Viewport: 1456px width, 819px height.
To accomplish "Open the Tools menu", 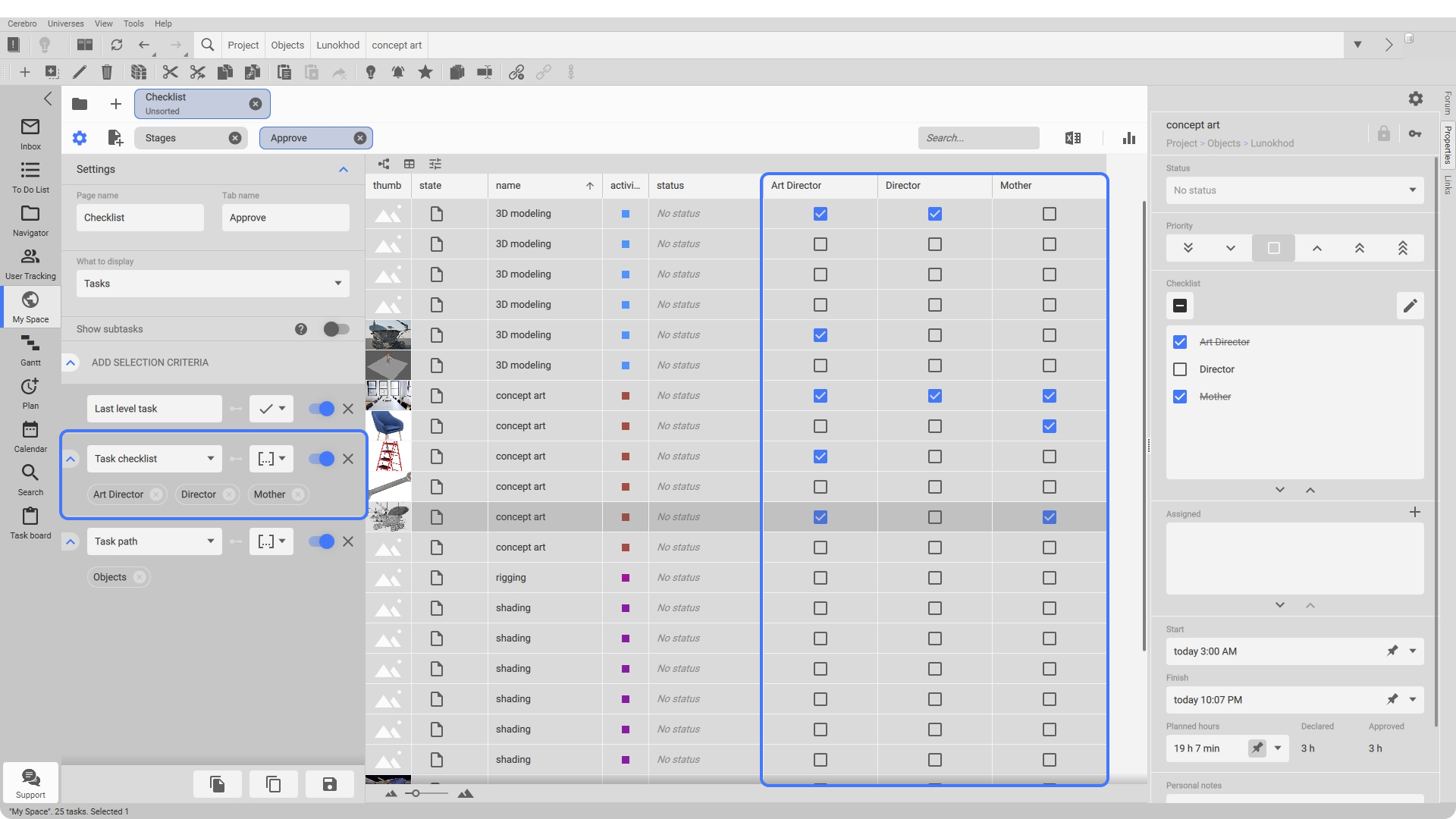I will (x=133, y=24).
